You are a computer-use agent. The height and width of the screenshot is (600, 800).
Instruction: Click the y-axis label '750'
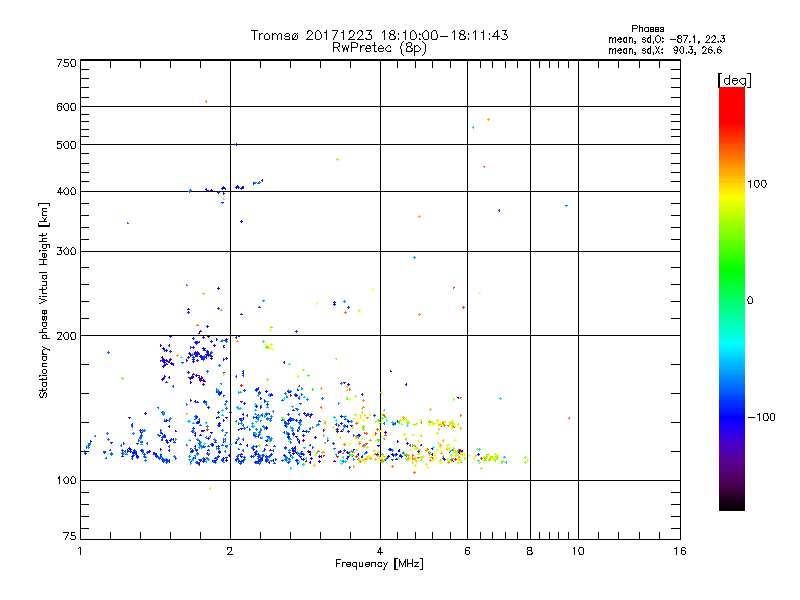coord(66,63)
